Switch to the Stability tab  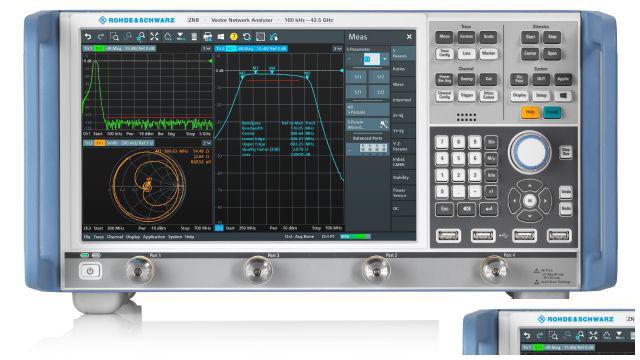click(403, 178)
